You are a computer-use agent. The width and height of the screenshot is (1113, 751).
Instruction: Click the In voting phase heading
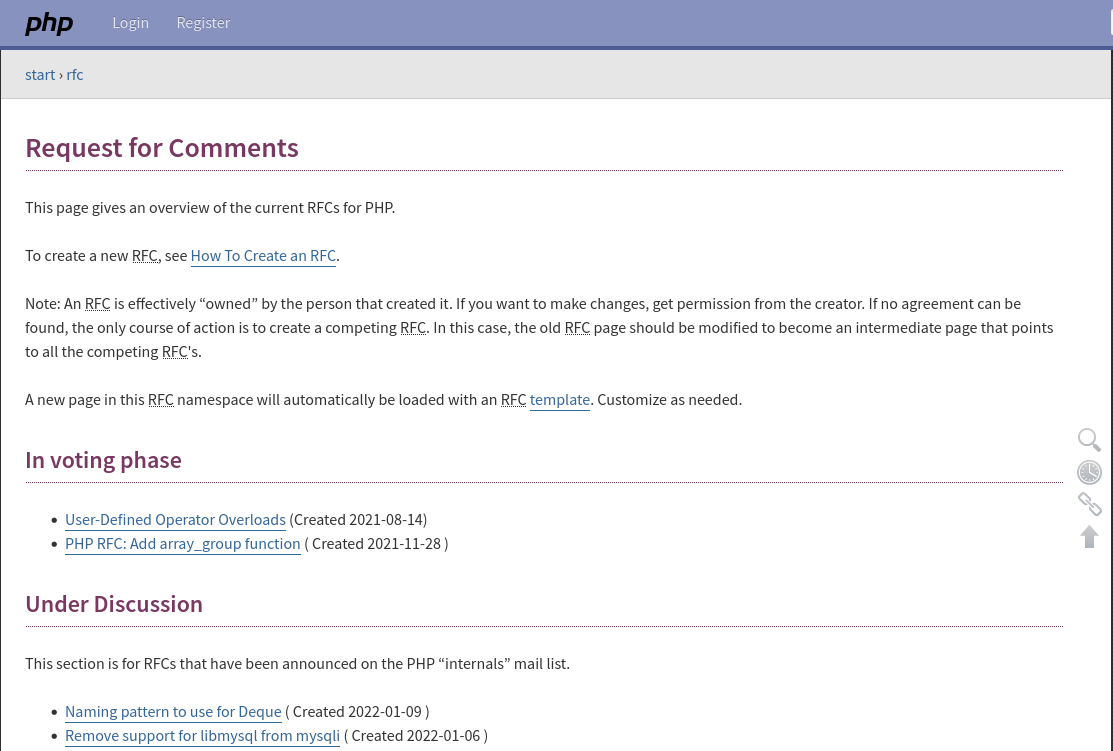click(103, 460)
